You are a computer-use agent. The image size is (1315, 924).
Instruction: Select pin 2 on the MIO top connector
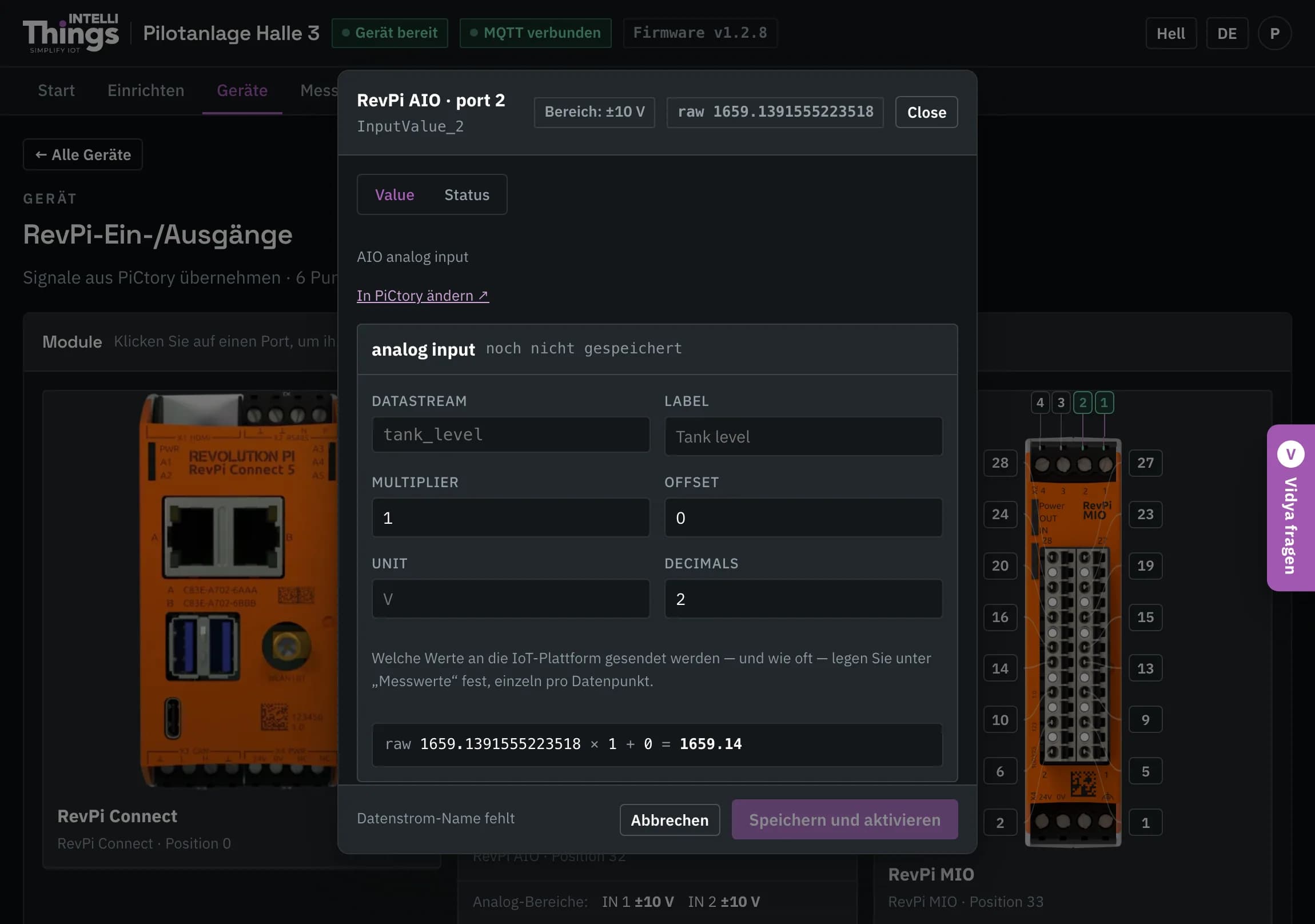pos(1082,402)
